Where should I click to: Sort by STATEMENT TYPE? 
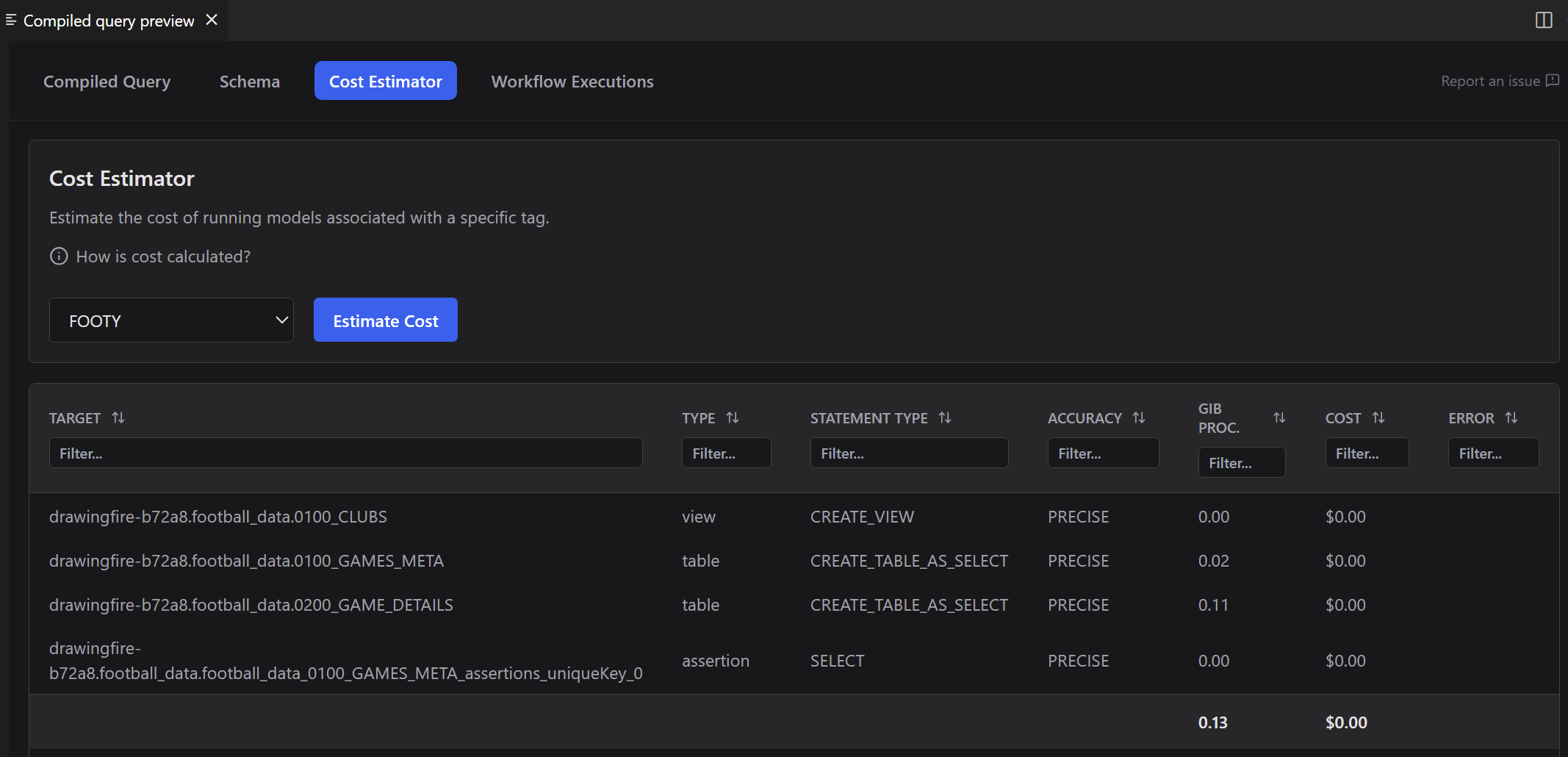(946, 417)
